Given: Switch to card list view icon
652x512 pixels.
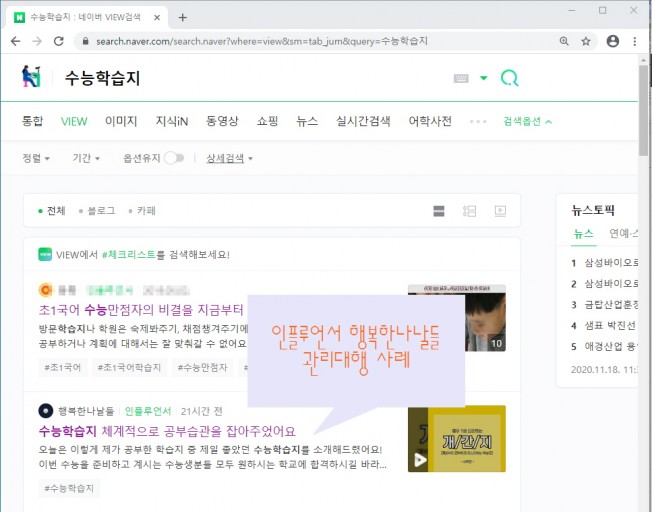Looking at the screenshot, I should 439,211.
